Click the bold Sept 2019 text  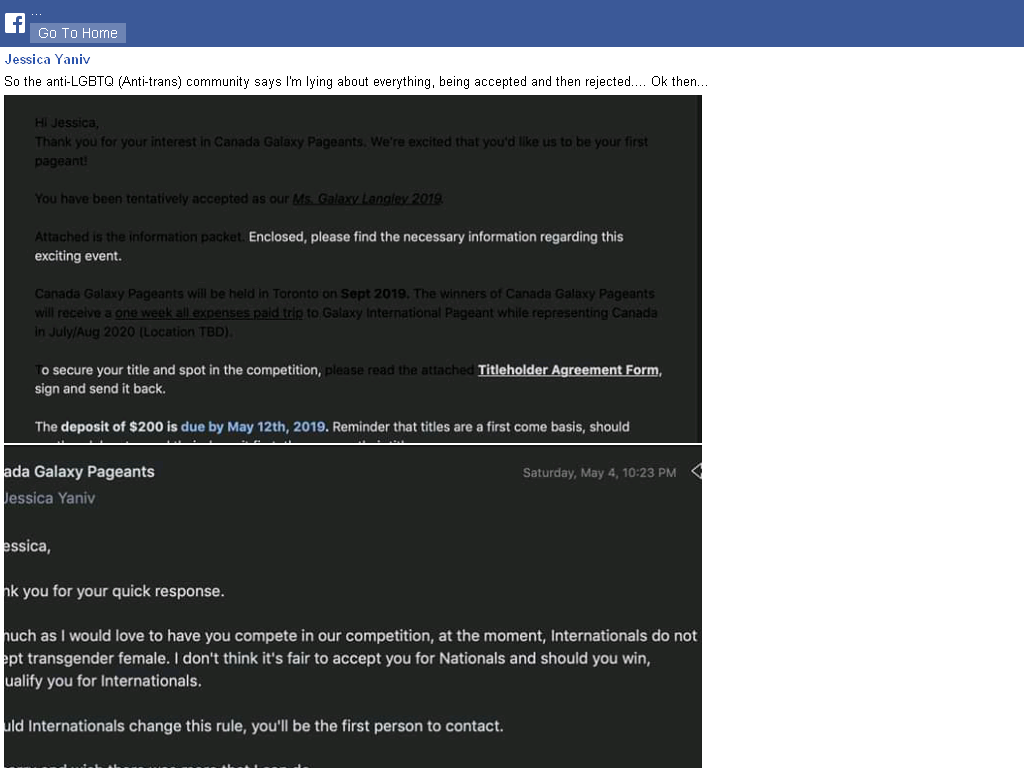pyautogui.click(x=375, y=294)
